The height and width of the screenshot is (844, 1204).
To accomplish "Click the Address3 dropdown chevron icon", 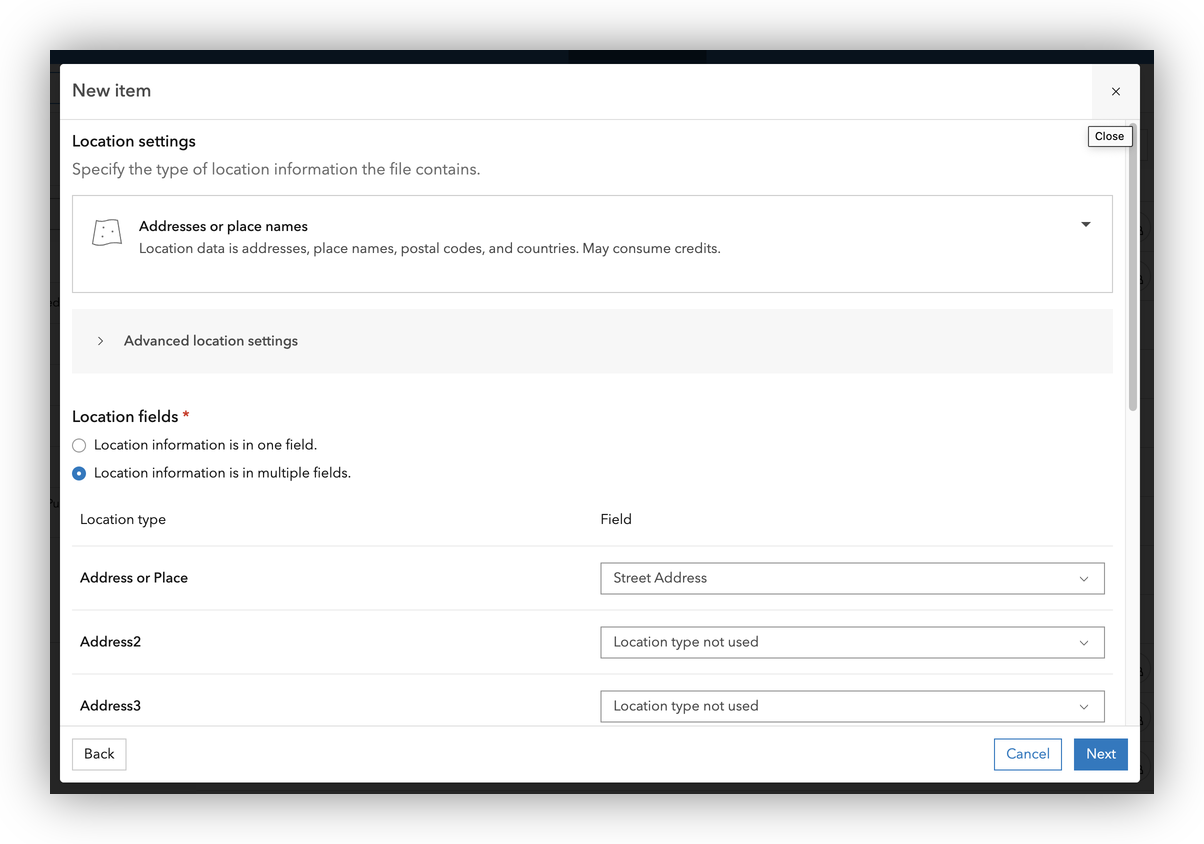I will coord(1083,707).
